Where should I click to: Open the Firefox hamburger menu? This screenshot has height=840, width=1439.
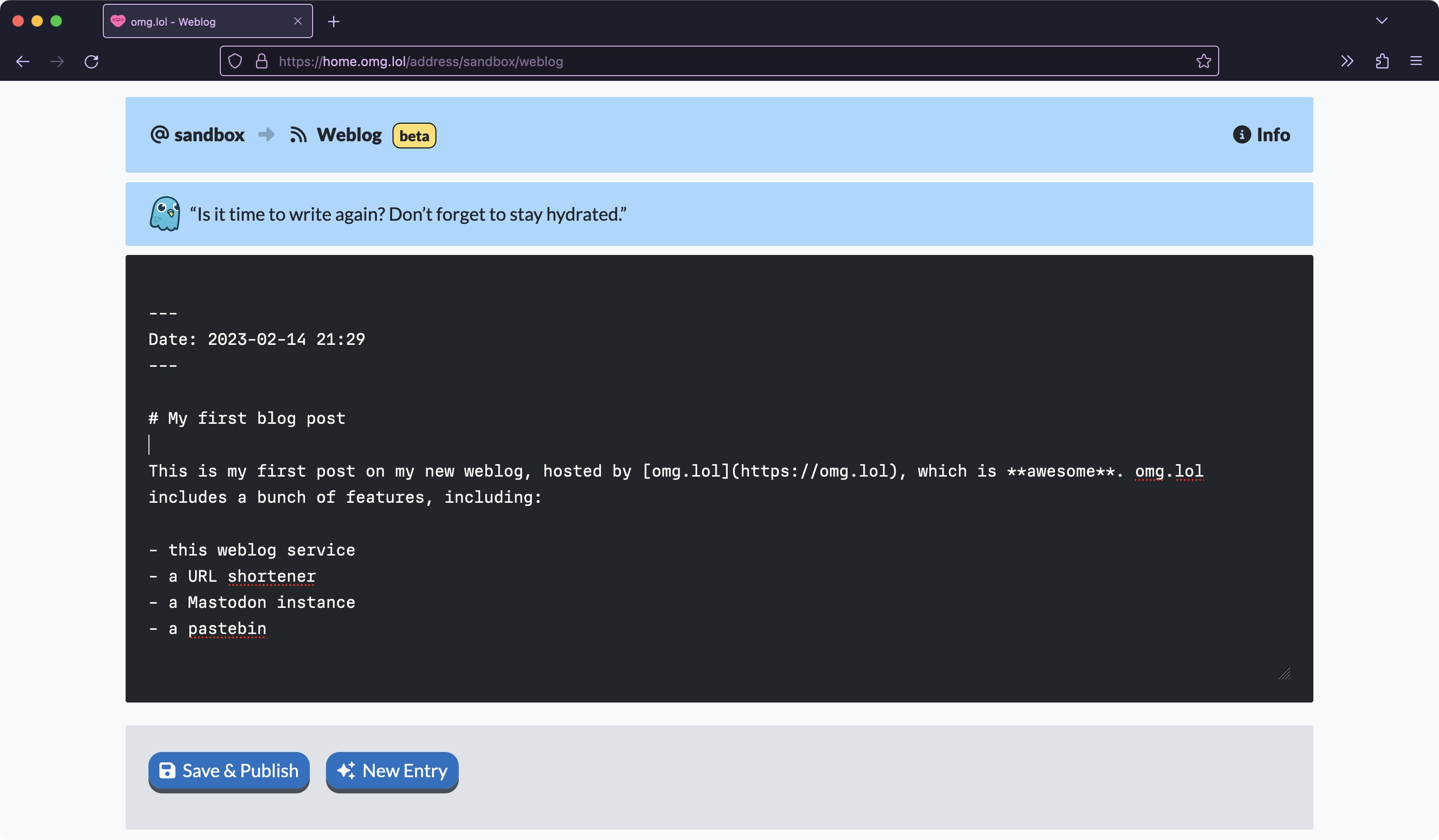(x=1416, y=61)
